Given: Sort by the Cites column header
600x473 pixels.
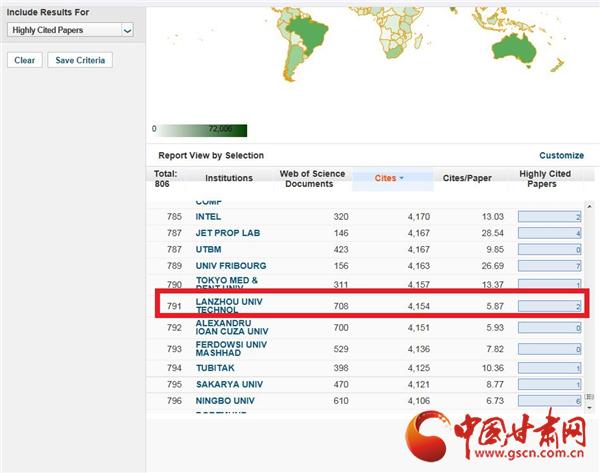Looking at the screenshot, I should click(385, 178).
